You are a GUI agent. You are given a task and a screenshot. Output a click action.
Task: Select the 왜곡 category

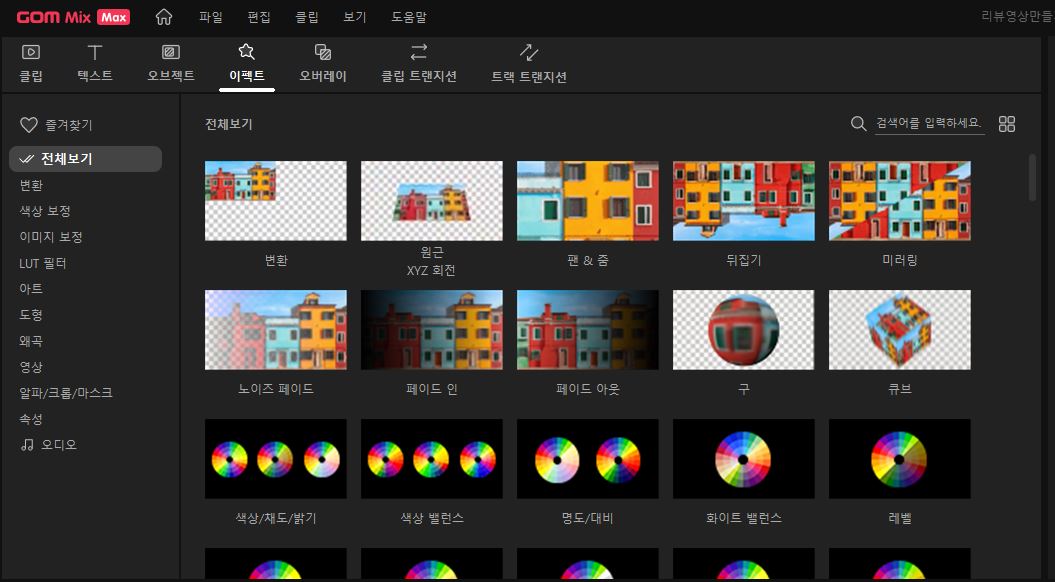tap(31, 341)
